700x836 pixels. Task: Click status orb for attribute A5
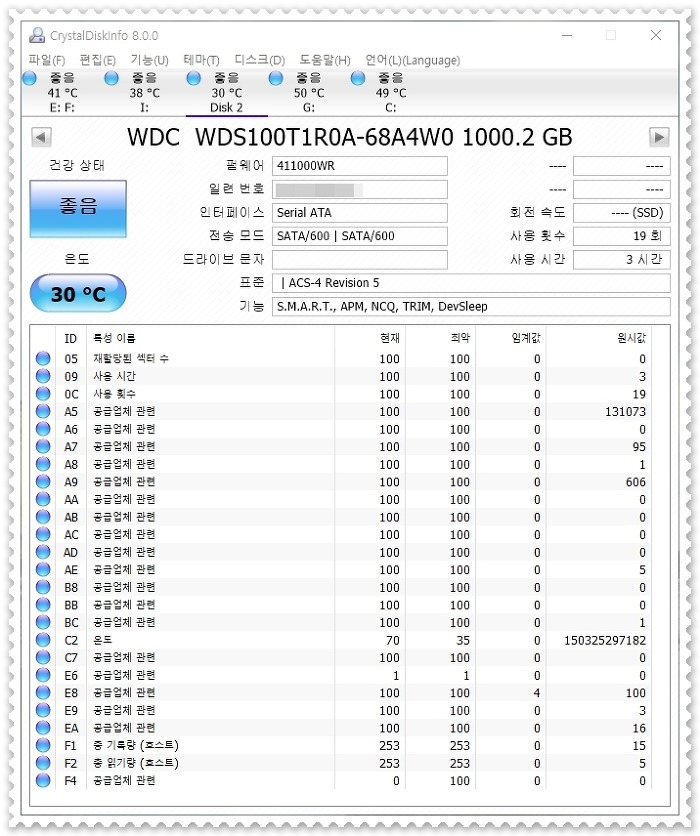[43, 412]
